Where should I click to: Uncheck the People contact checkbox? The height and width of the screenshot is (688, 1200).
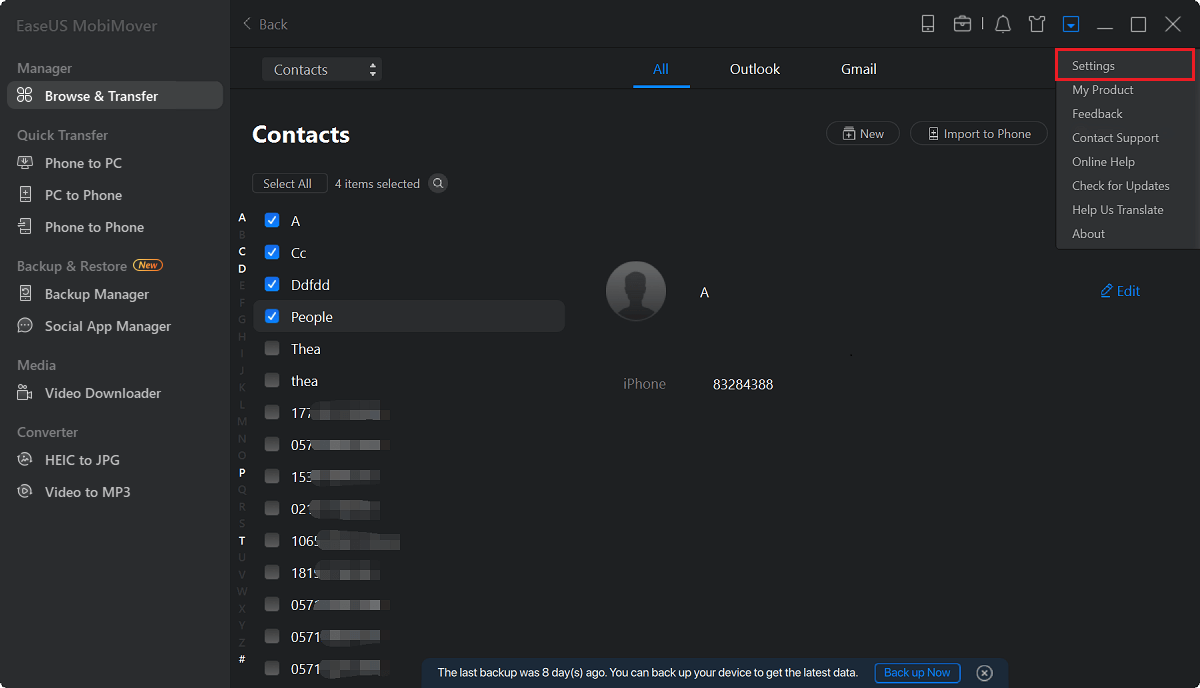coord(272,317)
